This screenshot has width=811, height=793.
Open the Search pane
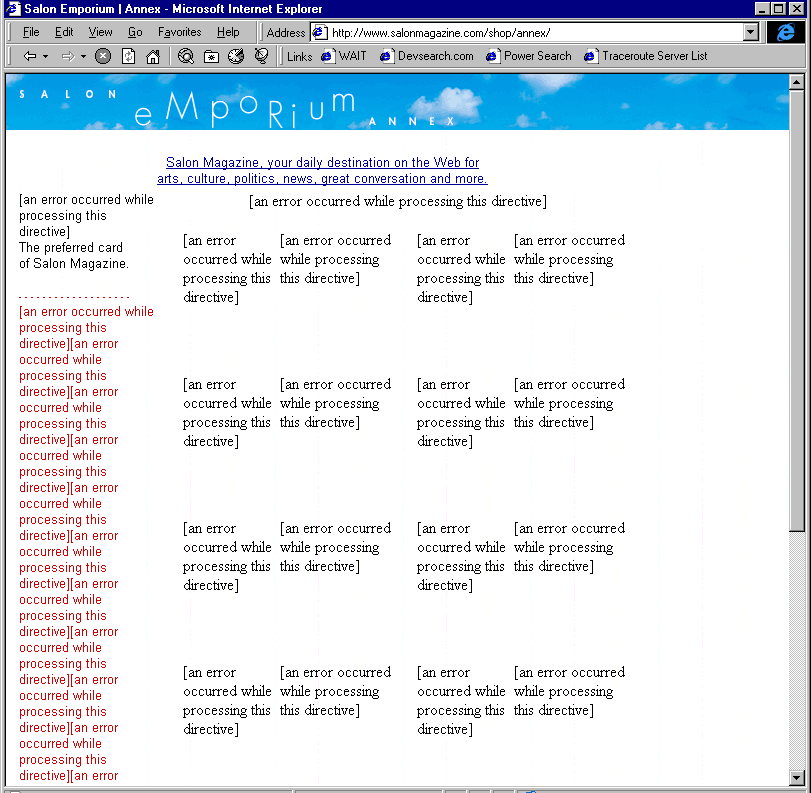186,56
